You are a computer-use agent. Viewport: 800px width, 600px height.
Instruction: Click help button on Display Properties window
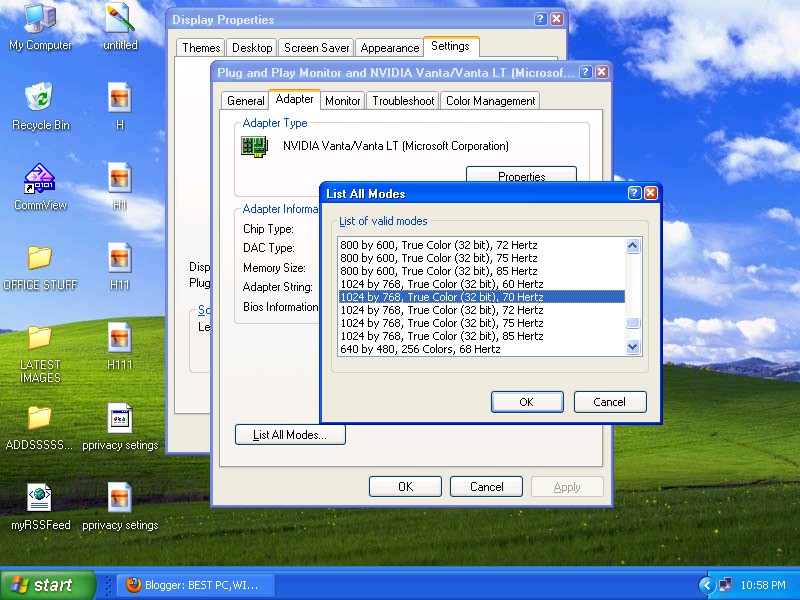coord(540,19)
